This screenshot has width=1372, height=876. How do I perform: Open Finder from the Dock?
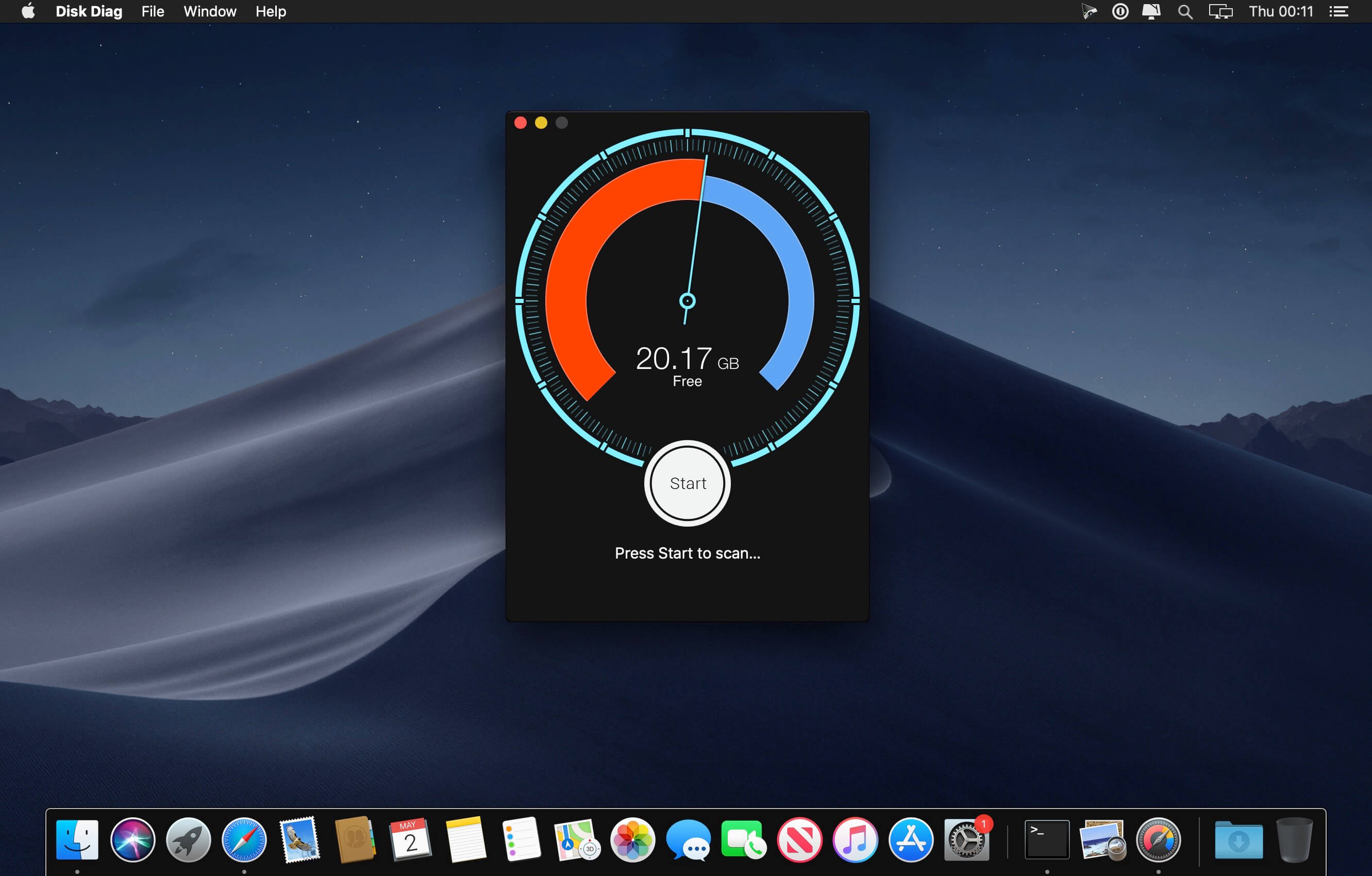(77, 839)
